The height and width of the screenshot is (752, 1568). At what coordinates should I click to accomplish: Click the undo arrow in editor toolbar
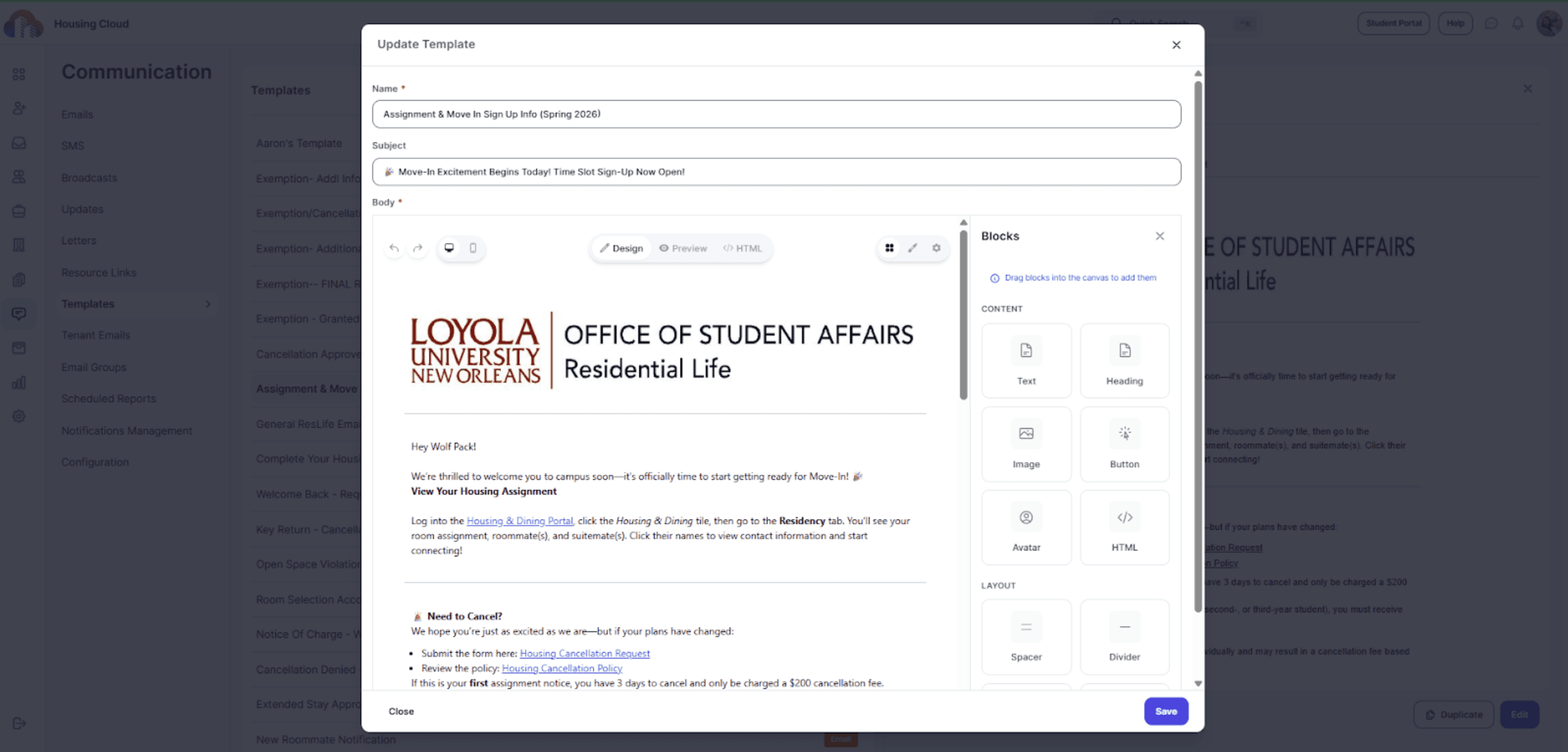click(394, 248)
